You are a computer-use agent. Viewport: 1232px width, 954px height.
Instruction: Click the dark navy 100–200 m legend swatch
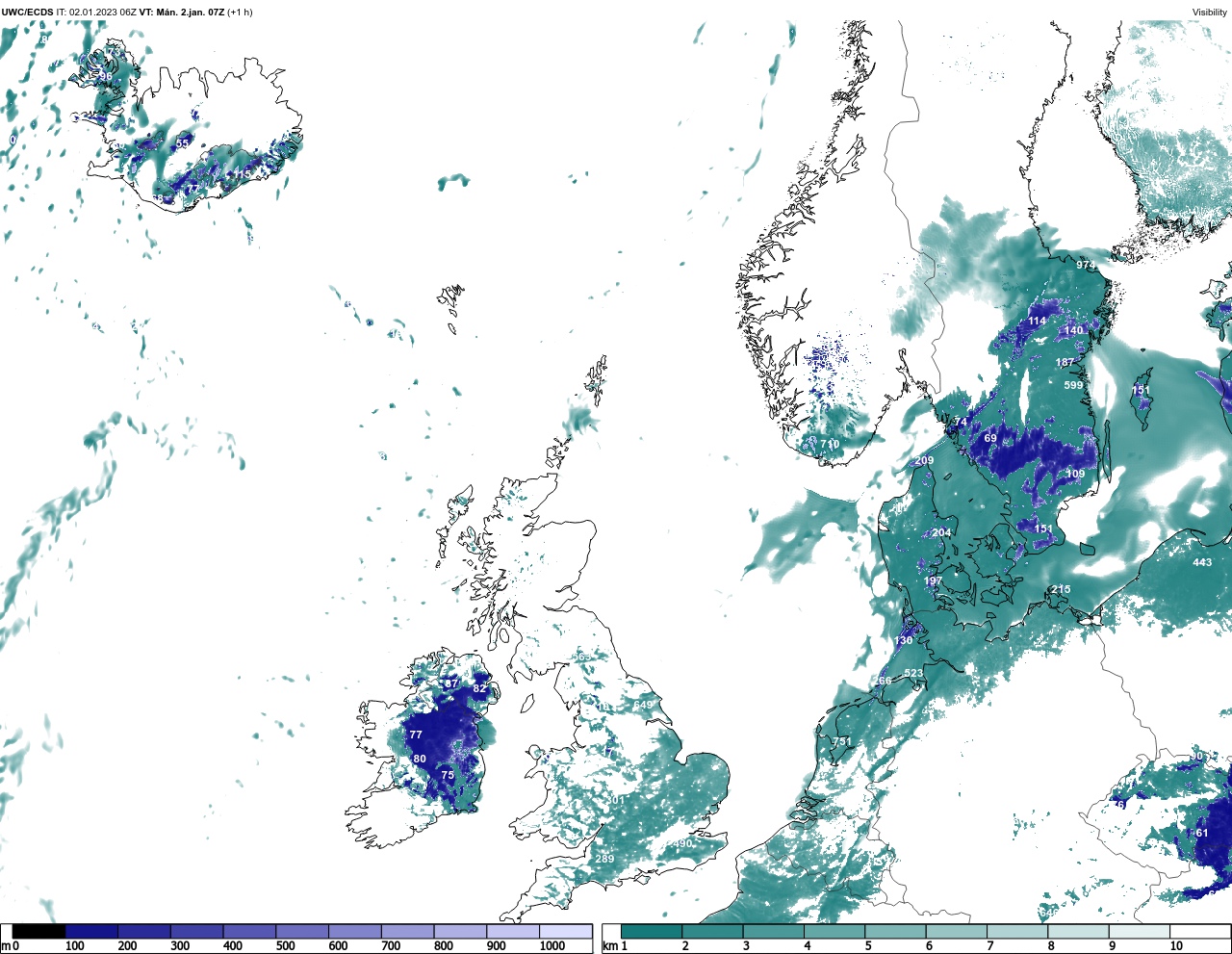(x=91, y=931)
